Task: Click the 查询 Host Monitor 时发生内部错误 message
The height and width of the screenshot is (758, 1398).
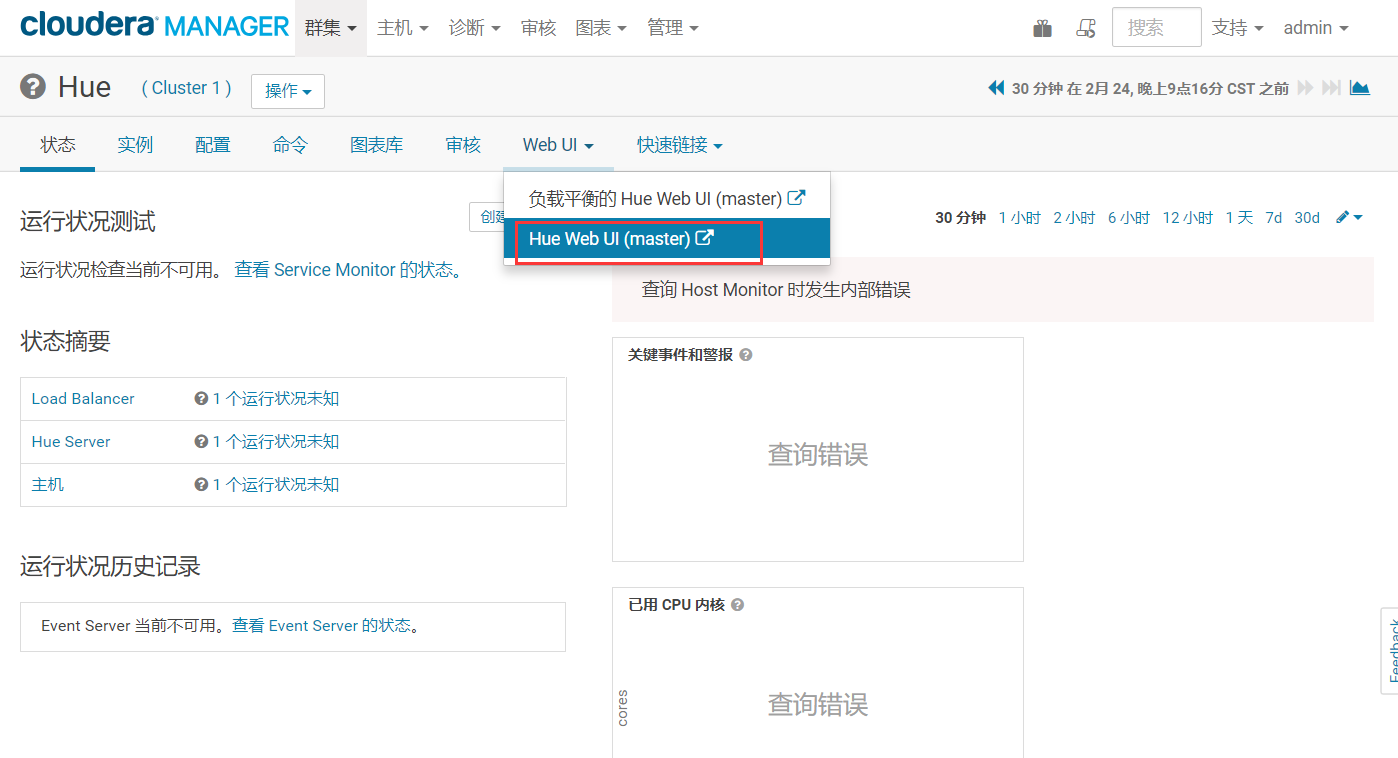Action: click(776, 290)
